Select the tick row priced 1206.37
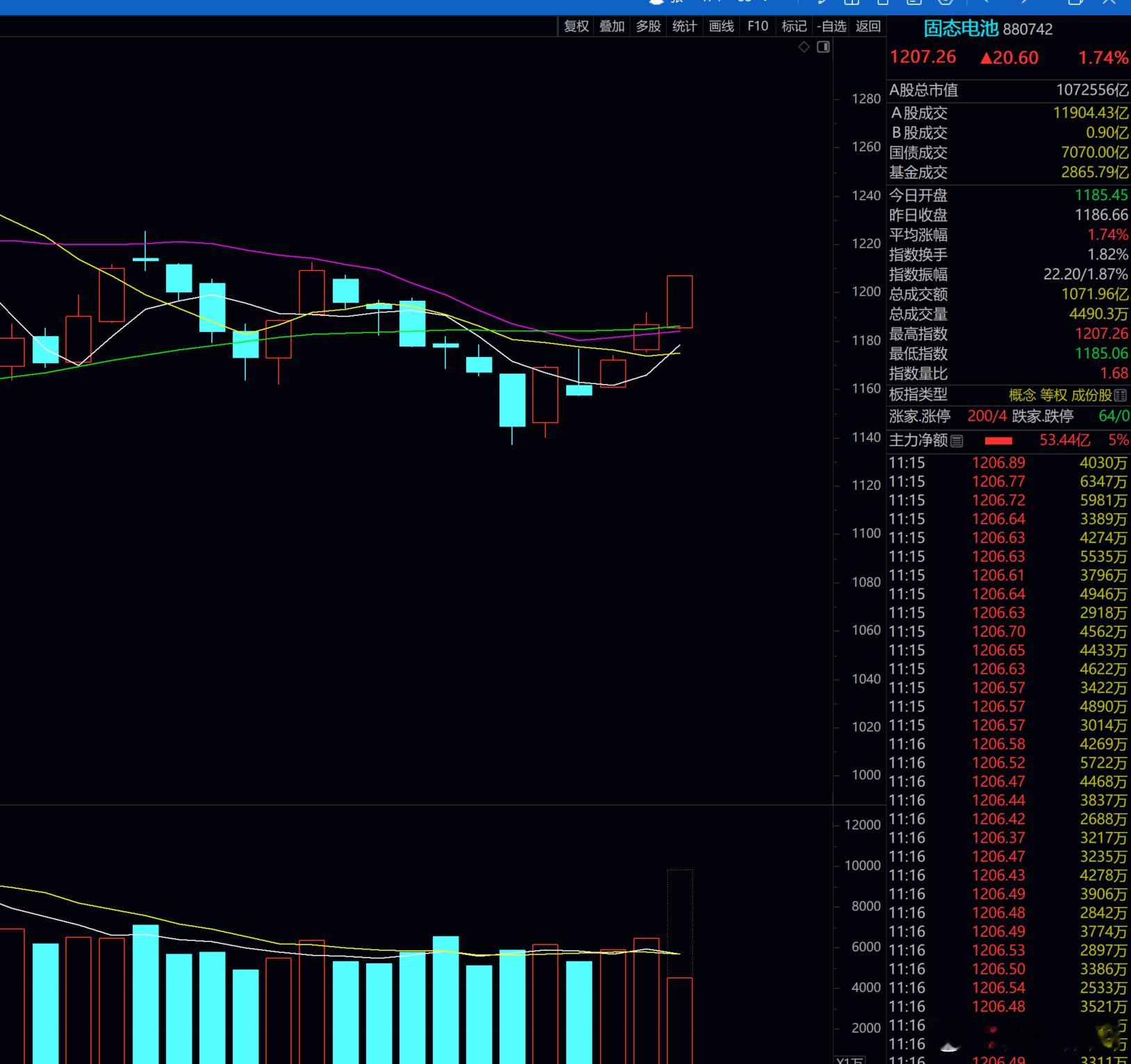The image size is (1131, 1064). tap(1008, 838)
